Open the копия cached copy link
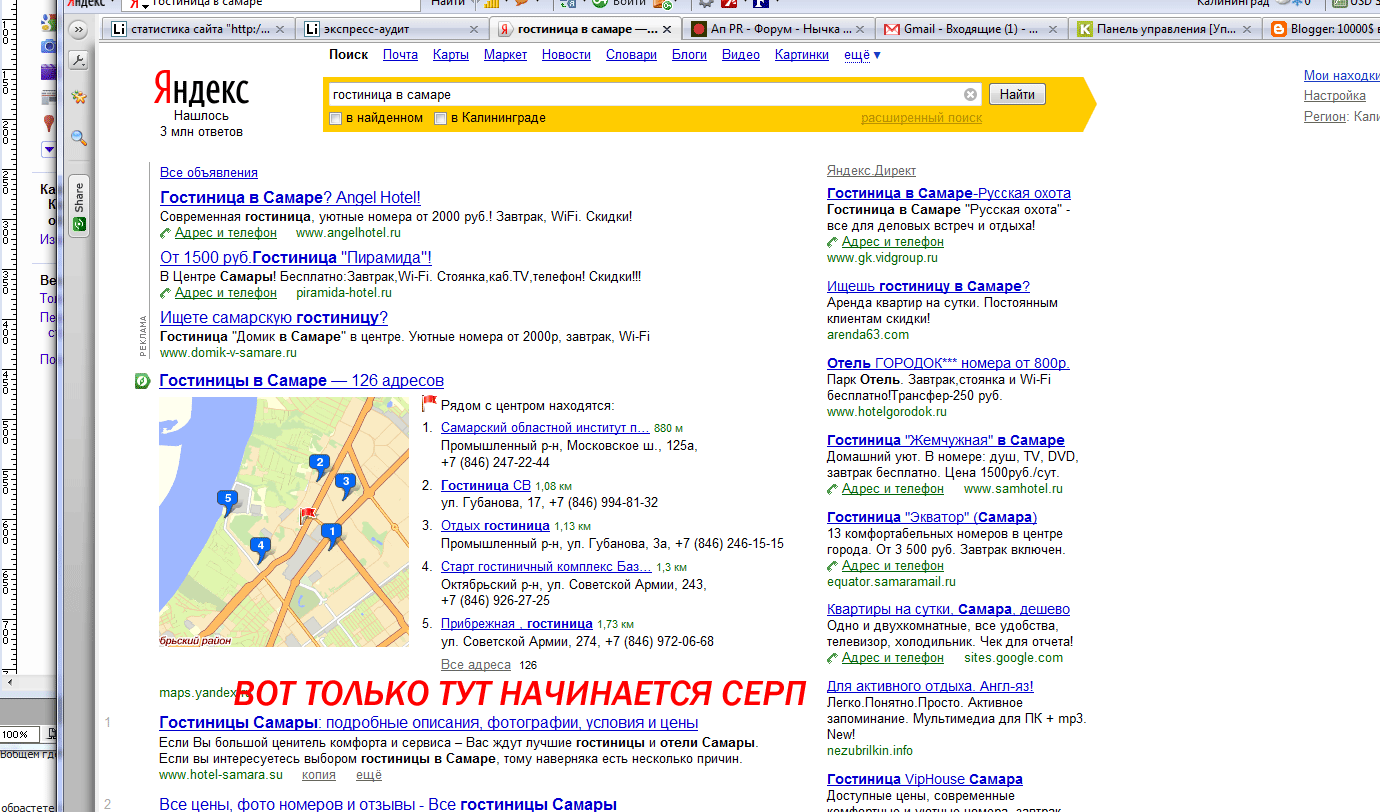1380x812 pixels. coord(319,775)
